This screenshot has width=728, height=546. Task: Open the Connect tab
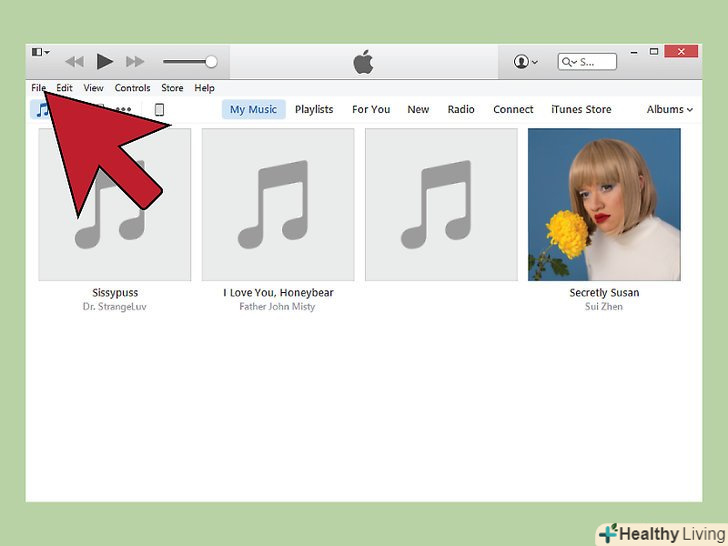[x=513, y=110]
